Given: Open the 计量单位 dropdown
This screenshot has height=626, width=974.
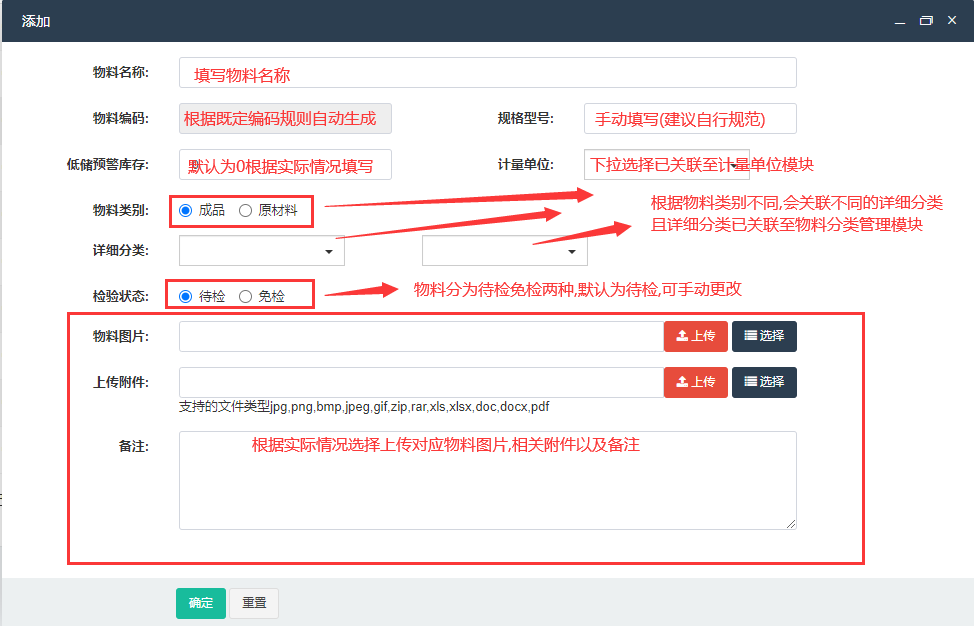Looking at the screenshot, I should tap(667, 165).
